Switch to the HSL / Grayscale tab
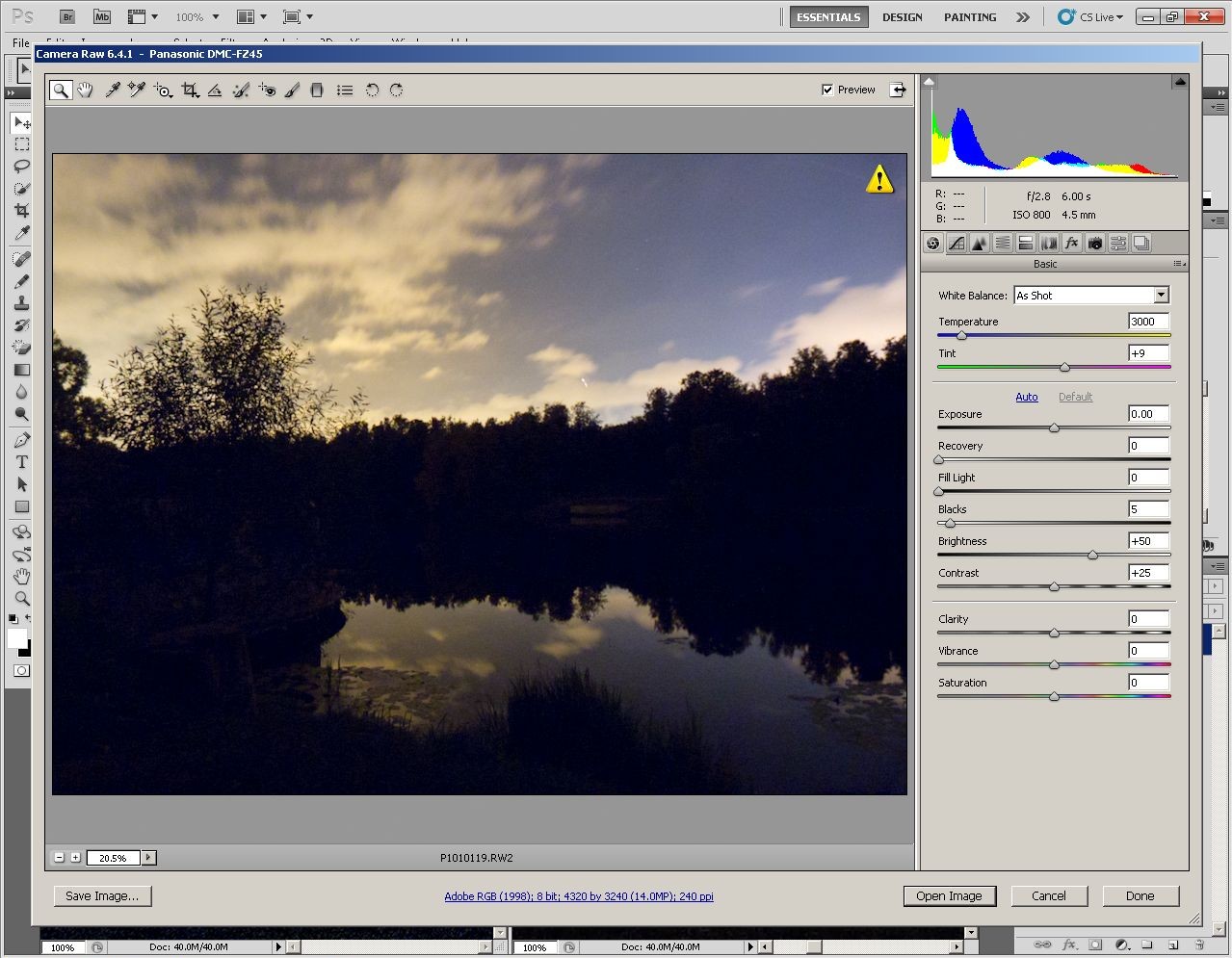This screenshot has height=958, width=1232. tap(1002, 244)
